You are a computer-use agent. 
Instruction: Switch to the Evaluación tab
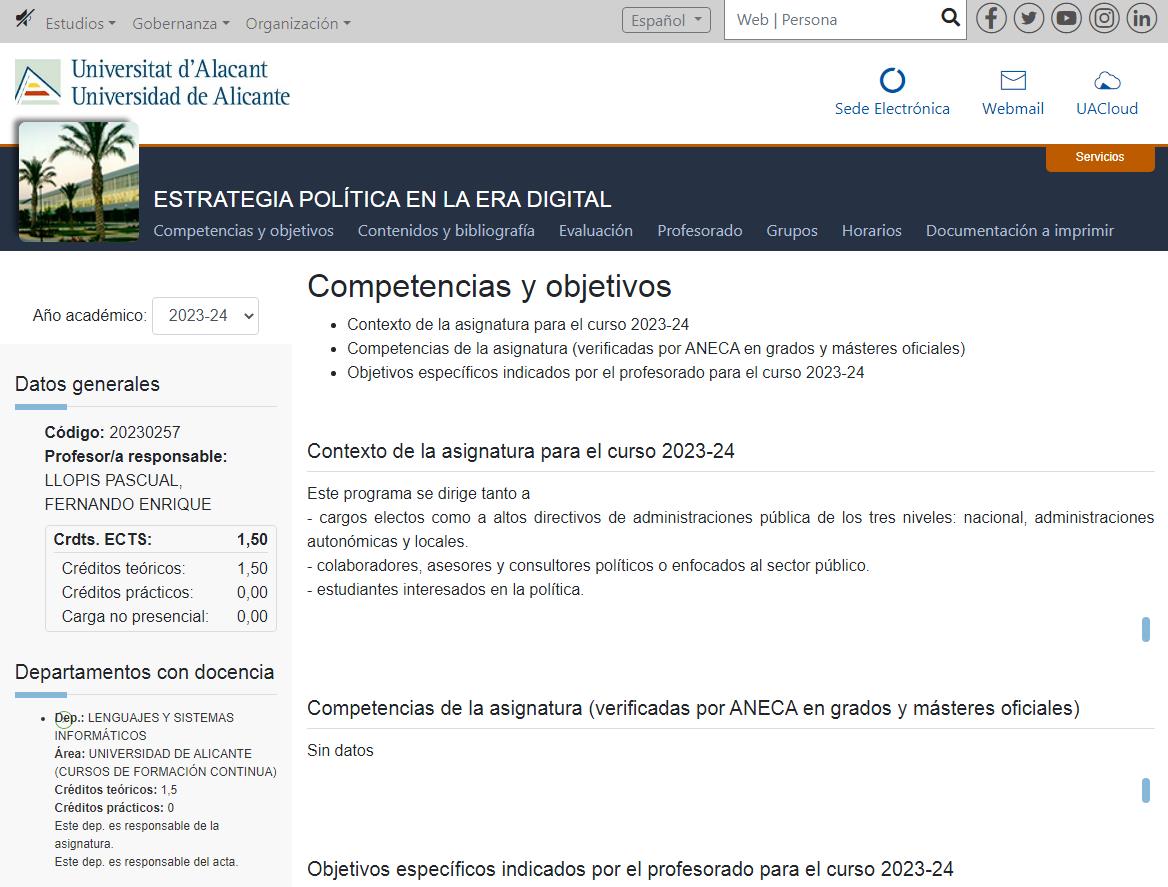click(595, 230)
